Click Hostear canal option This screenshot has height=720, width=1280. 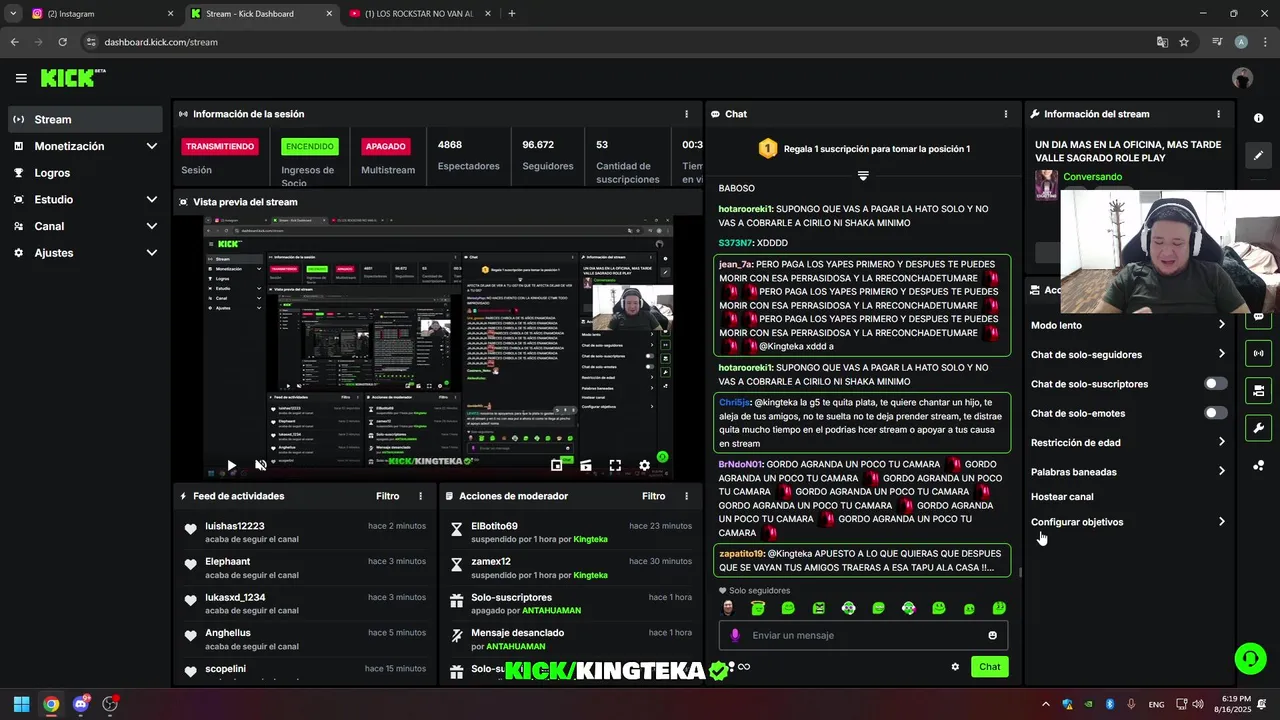pyautogui.click(x=1062, y=497)
